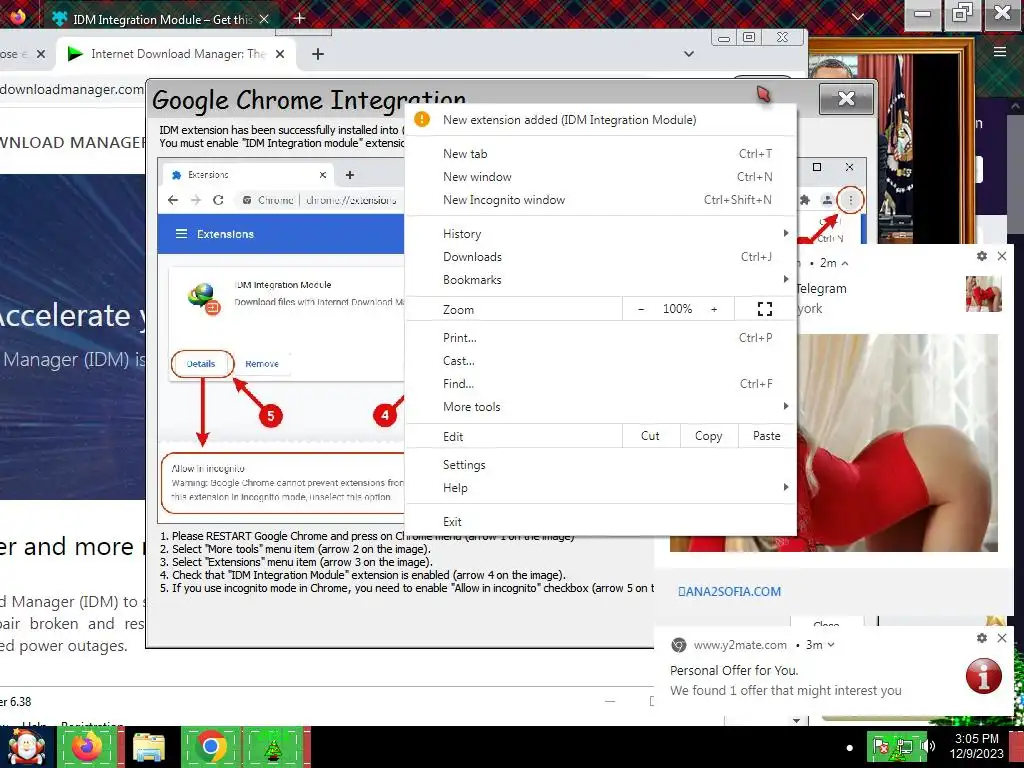
Task: Switch to the Internet Download Manager tab
Action: click(176, 54)
